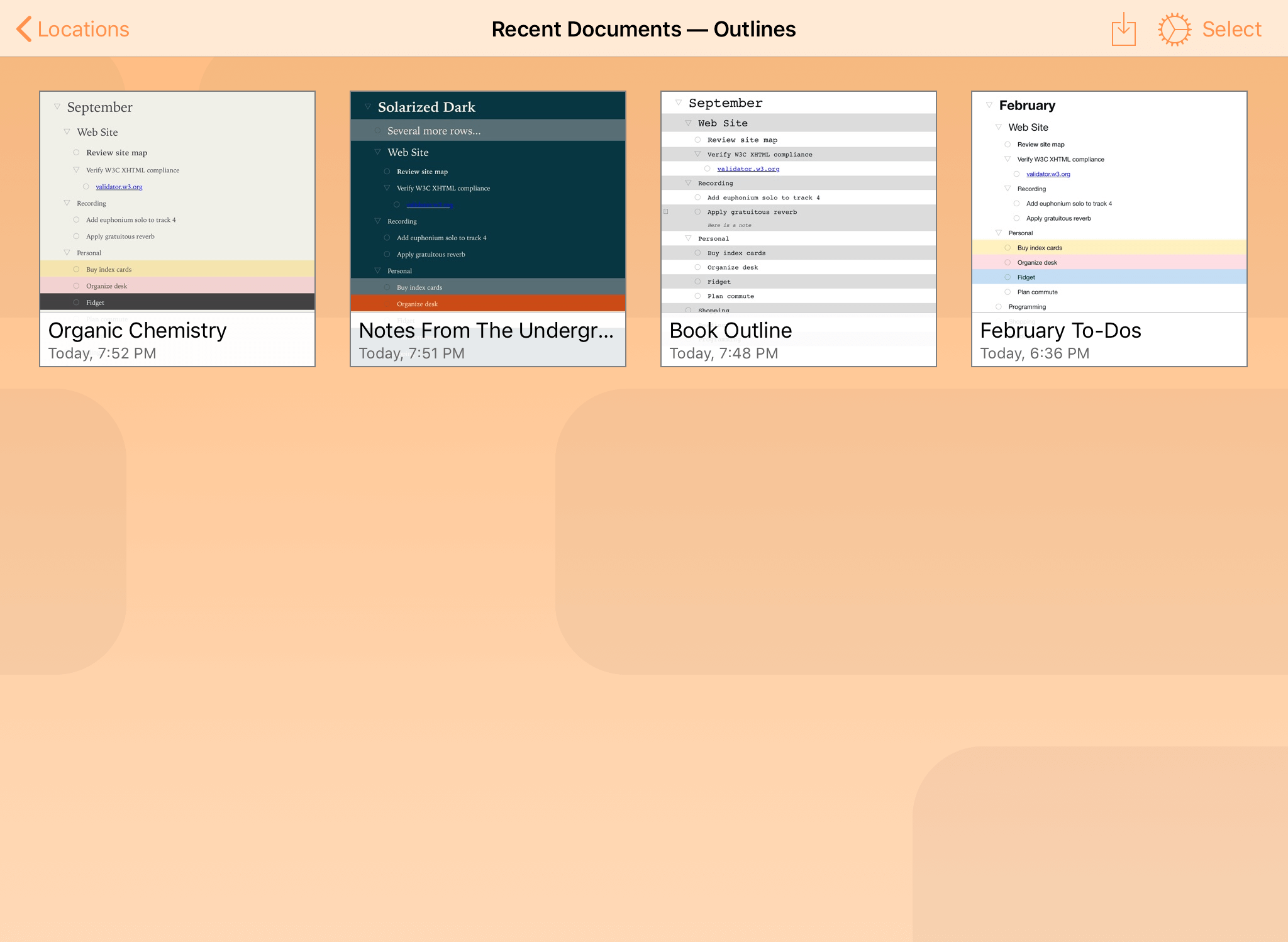The width and height of the screenshot is (1288, 942).
Task: Tap the gear icon beside Select
Action: (1175, 28)
